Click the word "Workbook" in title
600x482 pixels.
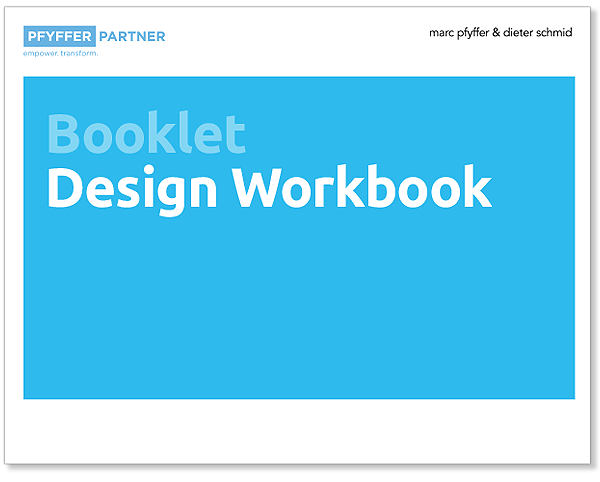[362, 187]
